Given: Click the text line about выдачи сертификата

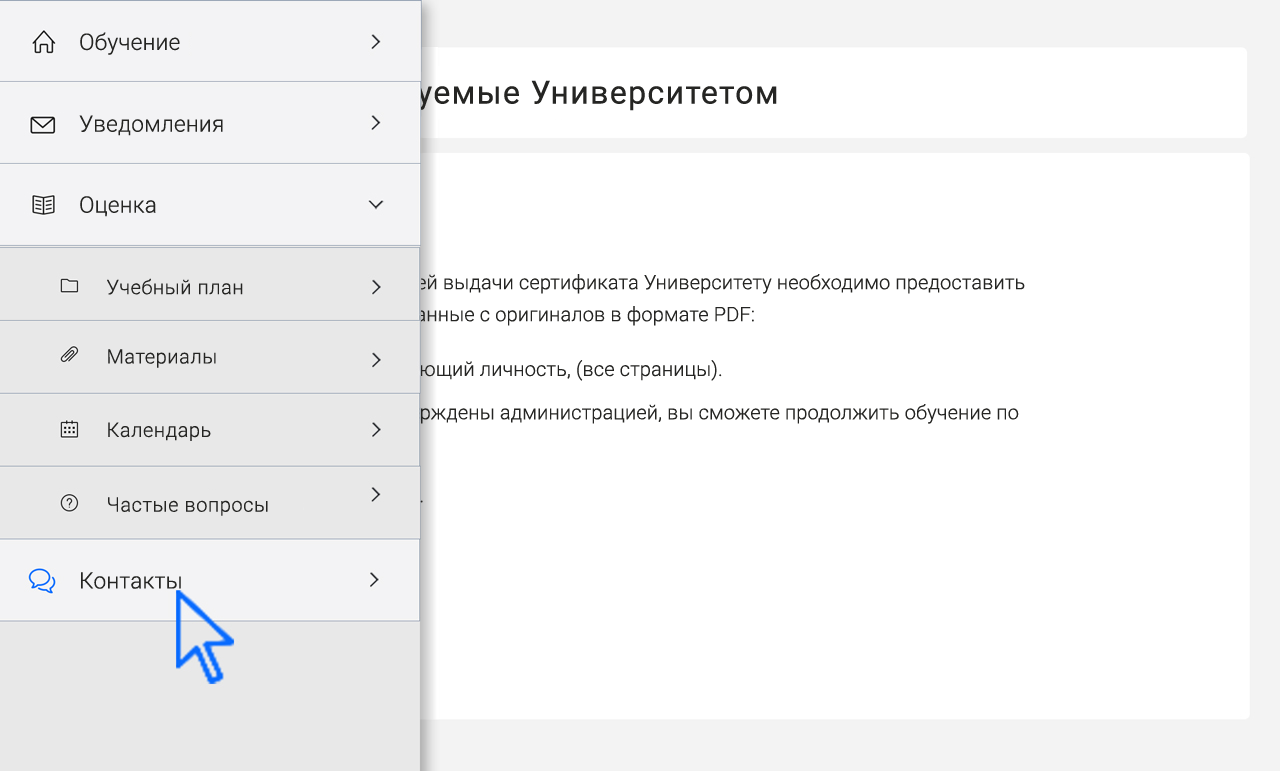Looking at the screenshot, I should (723, 282).
